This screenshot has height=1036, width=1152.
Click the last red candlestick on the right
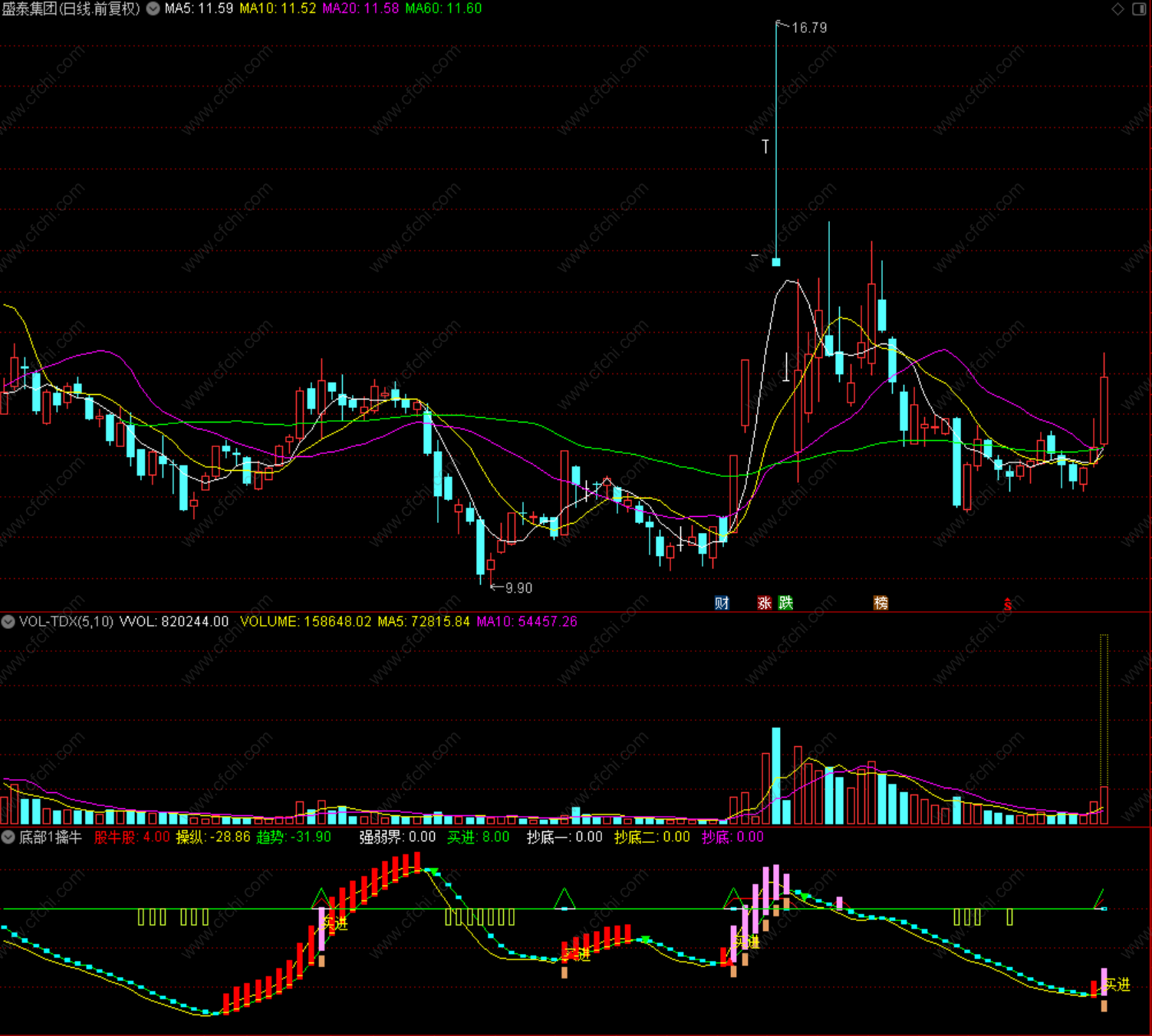point(1104,410)
